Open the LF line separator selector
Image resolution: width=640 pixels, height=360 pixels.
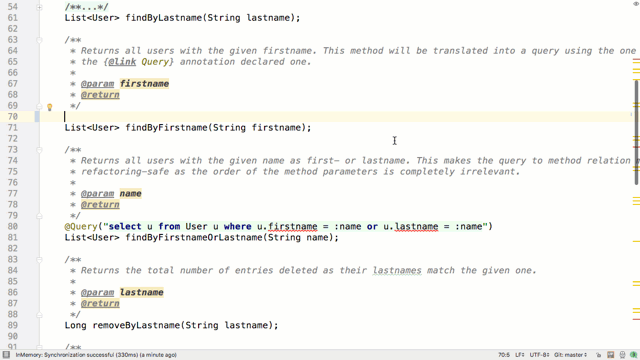pyautogui.click(x=520, y=355)
